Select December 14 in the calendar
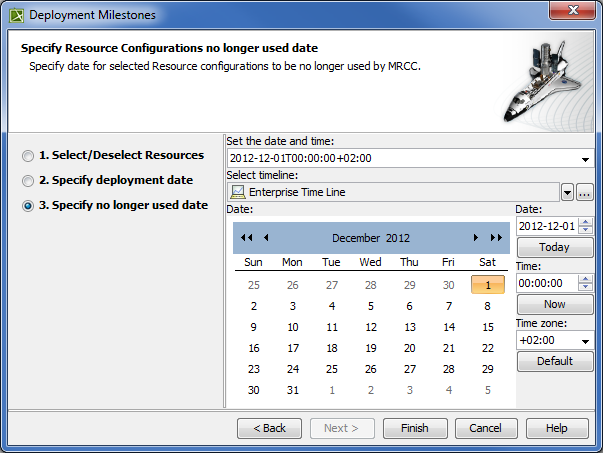This screenshot has width=603, height=453. coord(448,327)
